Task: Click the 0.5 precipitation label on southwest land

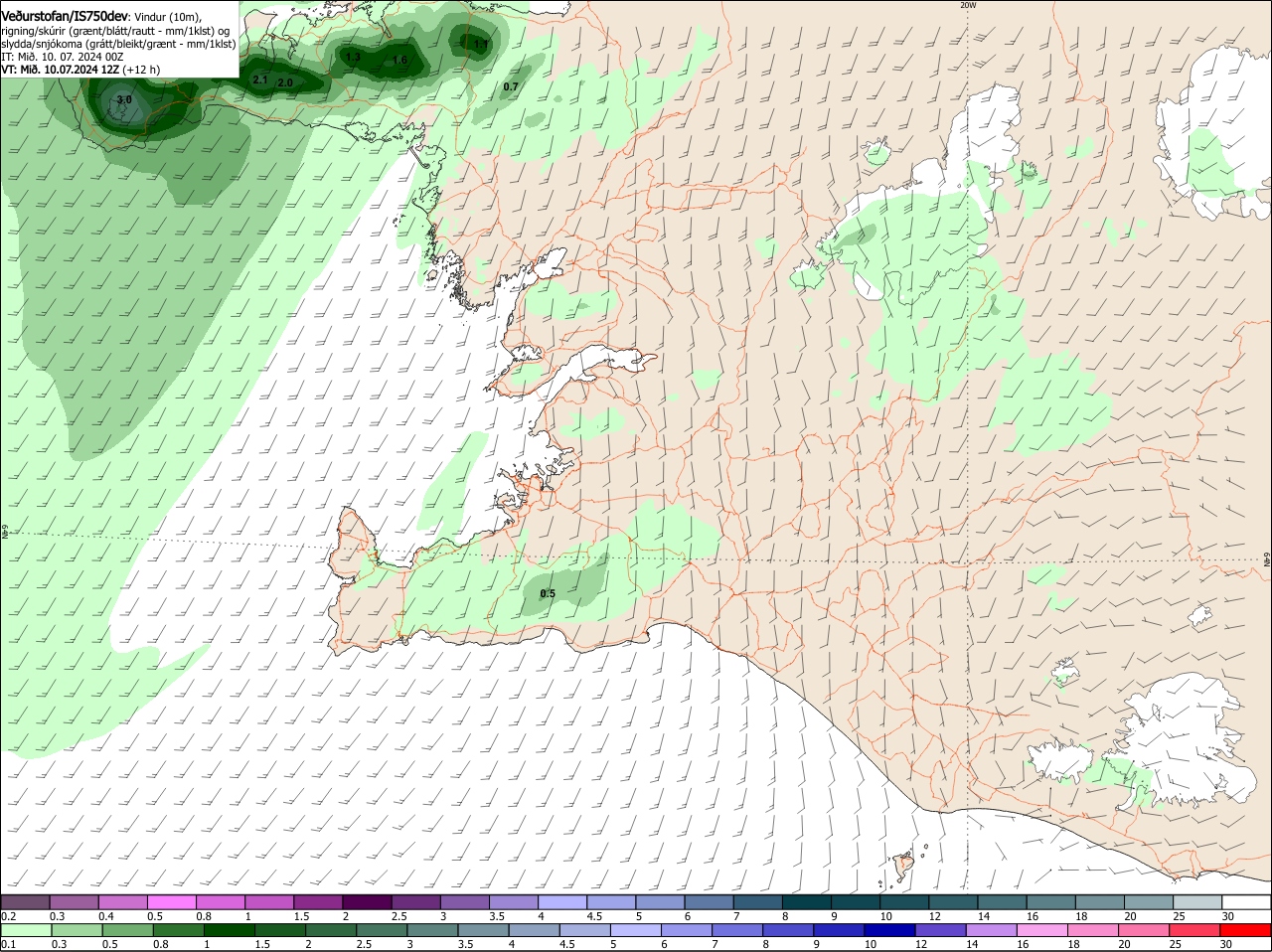Action: pyautogui.click(x=548, y=594)
